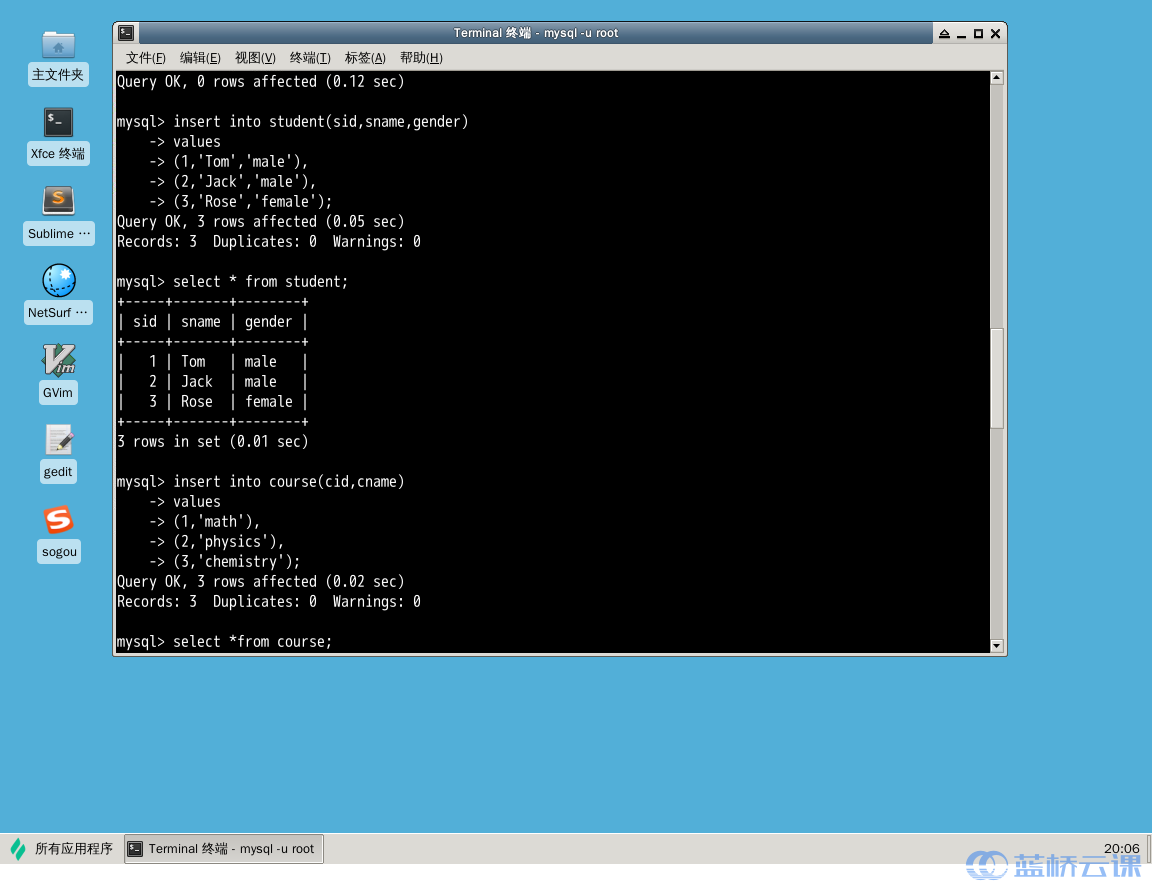Click the terminal vertical scrollbar thumb

(996, 376)
